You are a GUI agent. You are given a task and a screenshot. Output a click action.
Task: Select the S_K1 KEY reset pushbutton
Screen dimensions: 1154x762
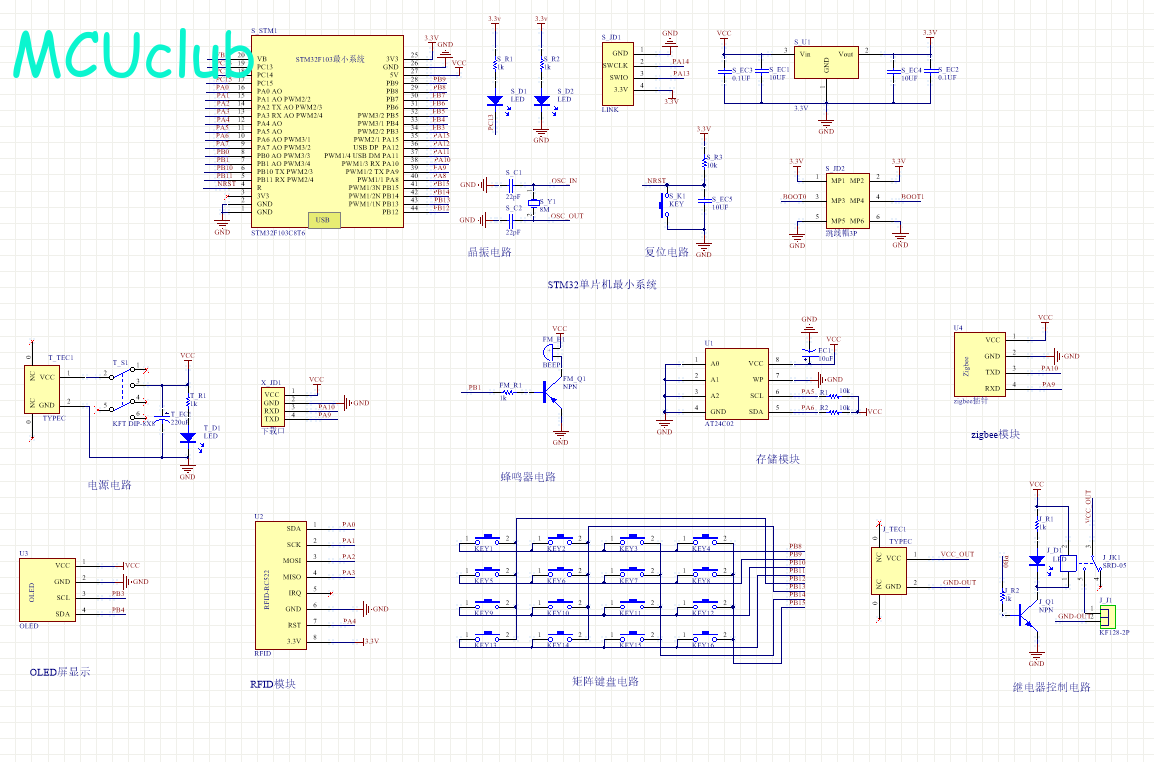coord(665,205)
